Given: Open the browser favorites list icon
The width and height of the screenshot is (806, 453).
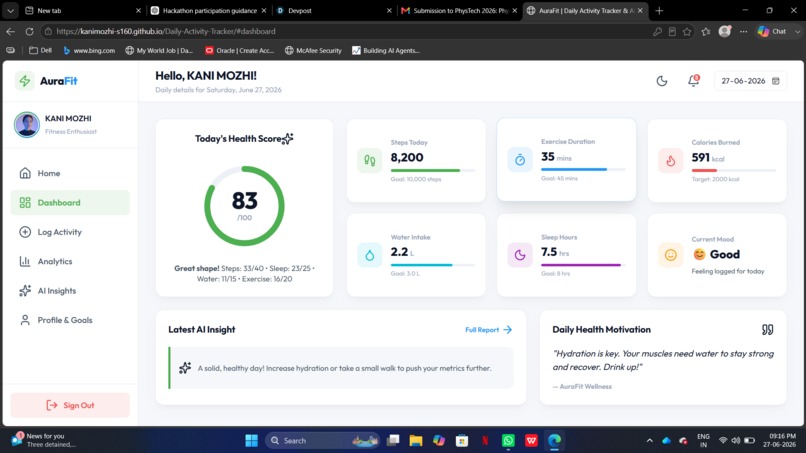Looking at the screenshot, I should [x=706, y=31].
